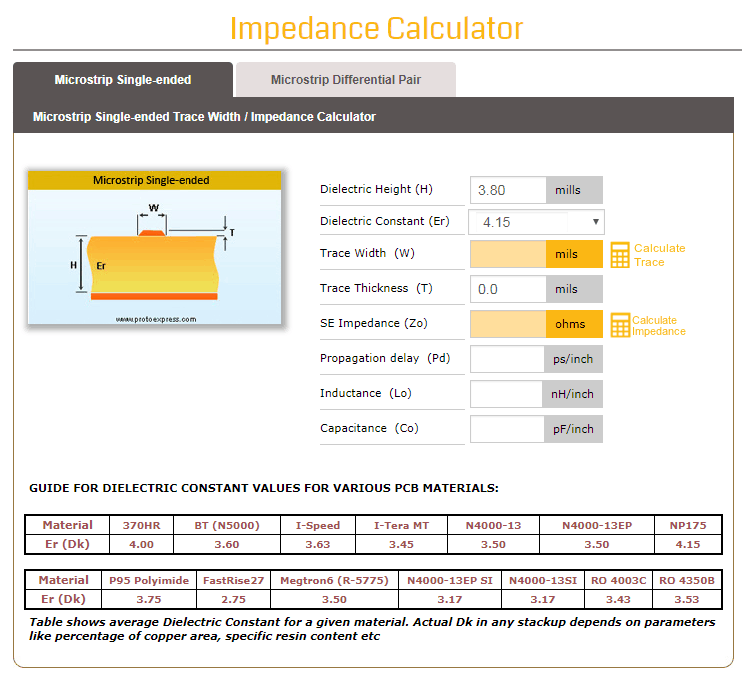This screenshot has width=751, height=677.
Task: Click the N4000-13SI material cell
Action: [x=543, y=580]
